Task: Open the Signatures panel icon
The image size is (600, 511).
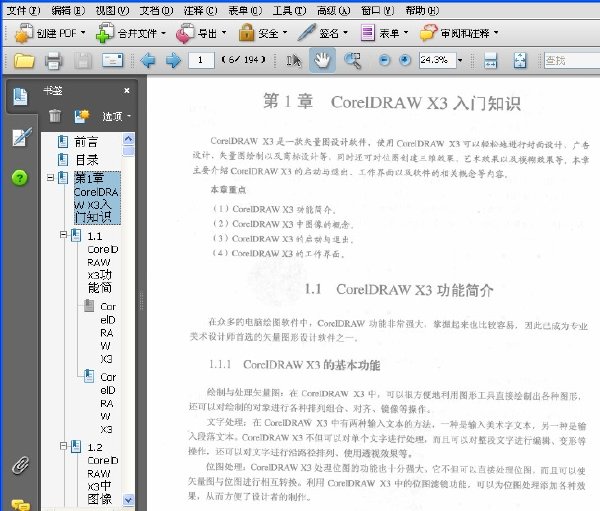Action: [21, 137]
